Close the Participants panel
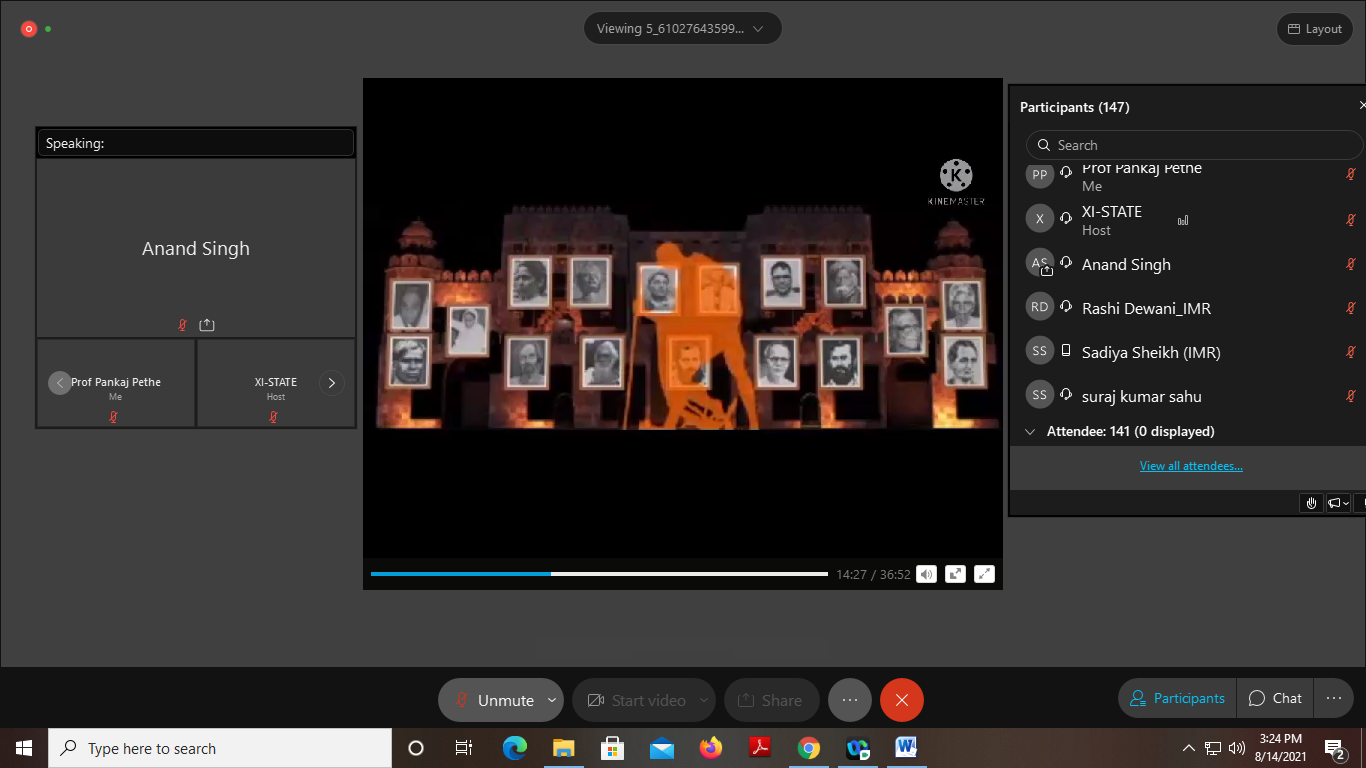 [1361, 105]
